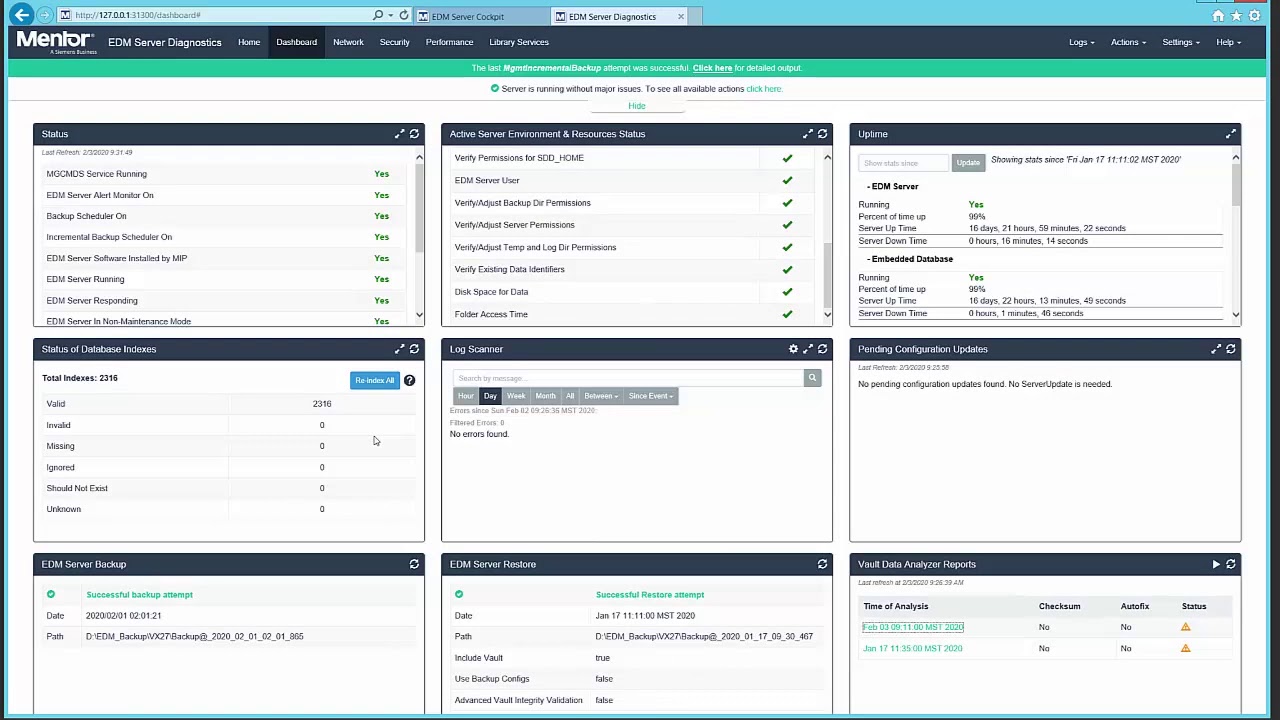Click Hide link under server message
The image size is (1280, 720).
pos(637,106)
